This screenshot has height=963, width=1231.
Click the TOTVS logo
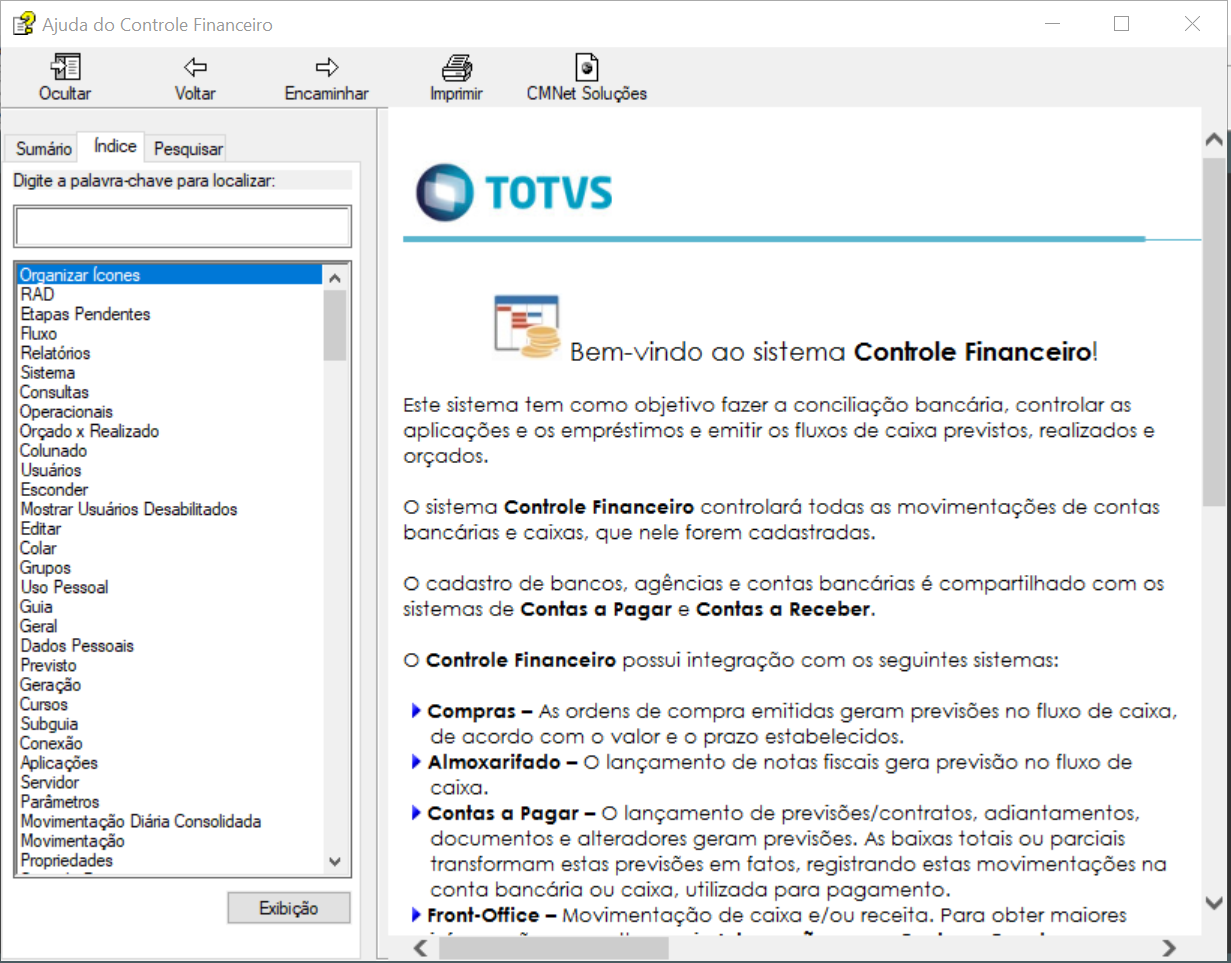[514, 192]
